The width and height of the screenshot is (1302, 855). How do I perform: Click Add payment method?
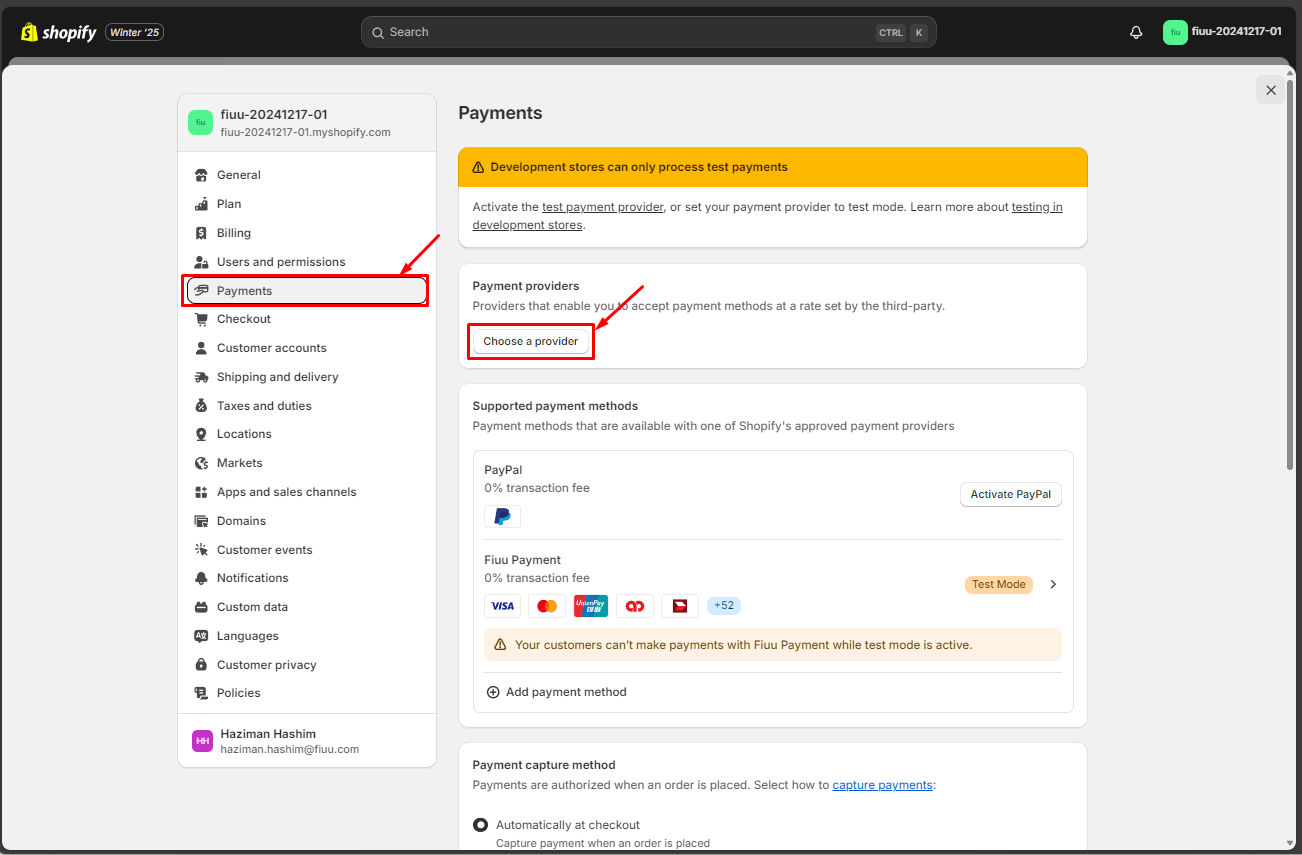(557, 692)
